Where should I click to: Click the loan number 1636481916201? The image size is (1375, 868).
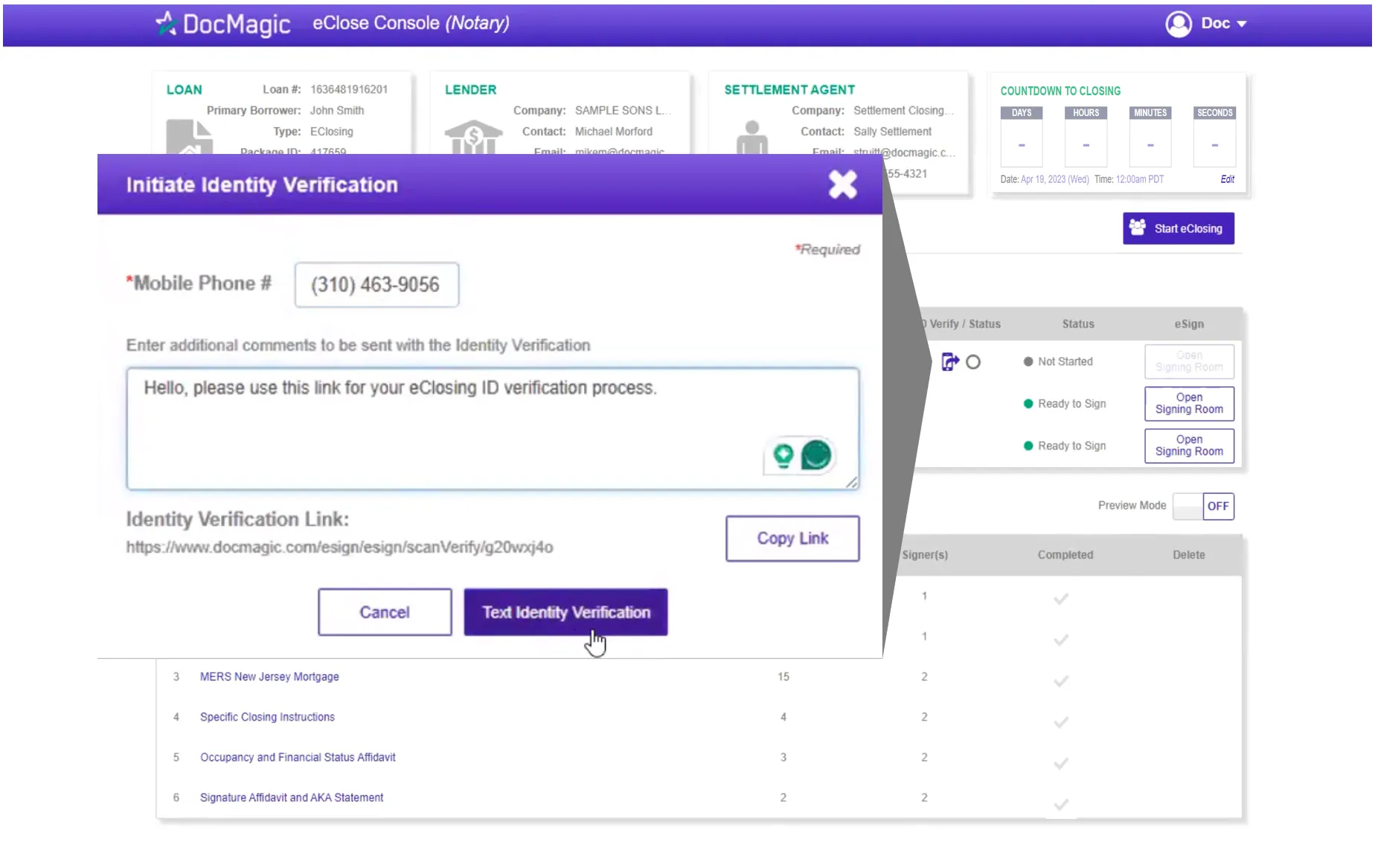pyautogui.click(x=349, y=89)
